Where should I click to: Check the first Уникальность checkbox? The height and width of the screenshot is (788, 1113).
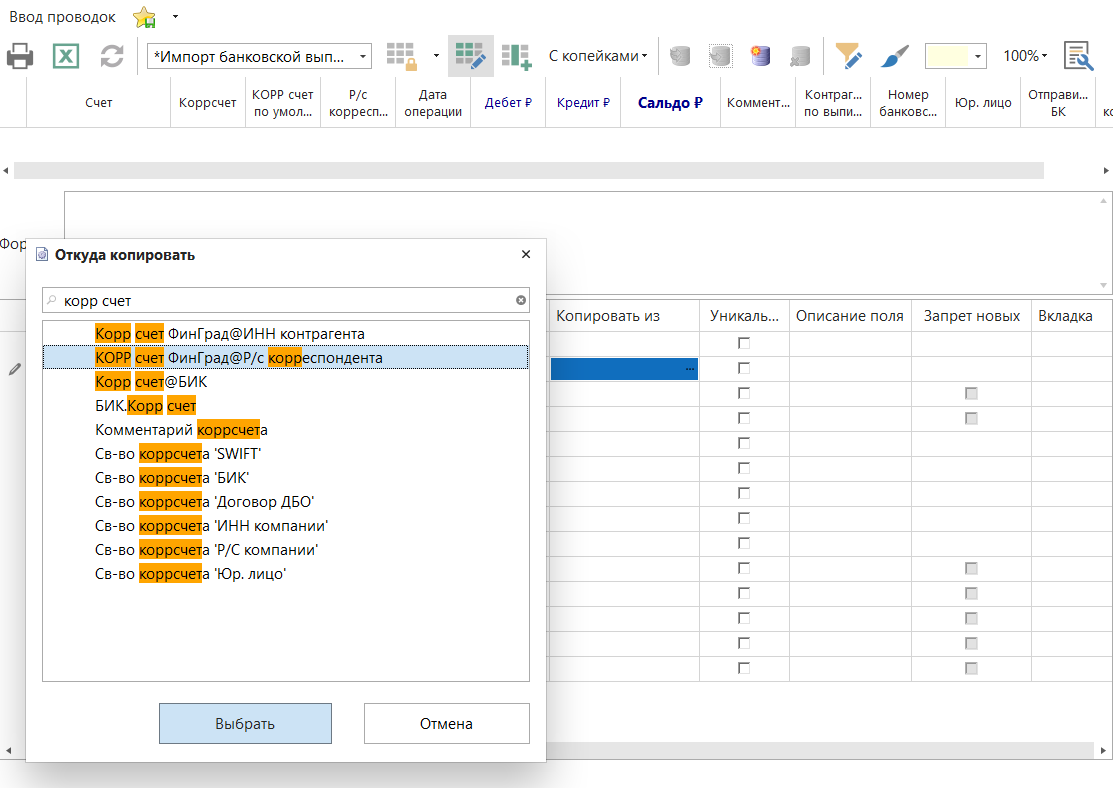[x=744, y=343]
